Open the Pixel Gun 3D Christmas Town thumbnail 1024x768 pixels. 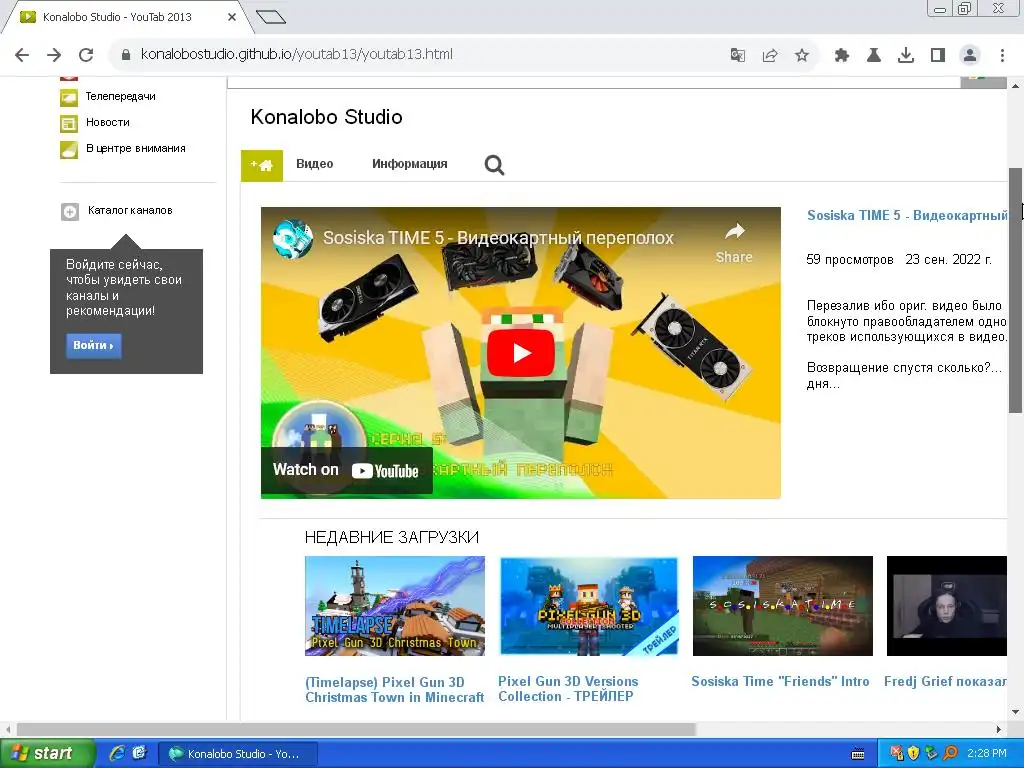pos(395,606)
